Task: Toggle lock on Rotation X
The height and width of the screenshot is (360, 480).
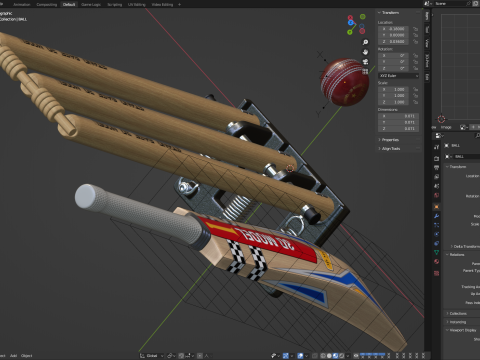Action: tap(415, 56)
